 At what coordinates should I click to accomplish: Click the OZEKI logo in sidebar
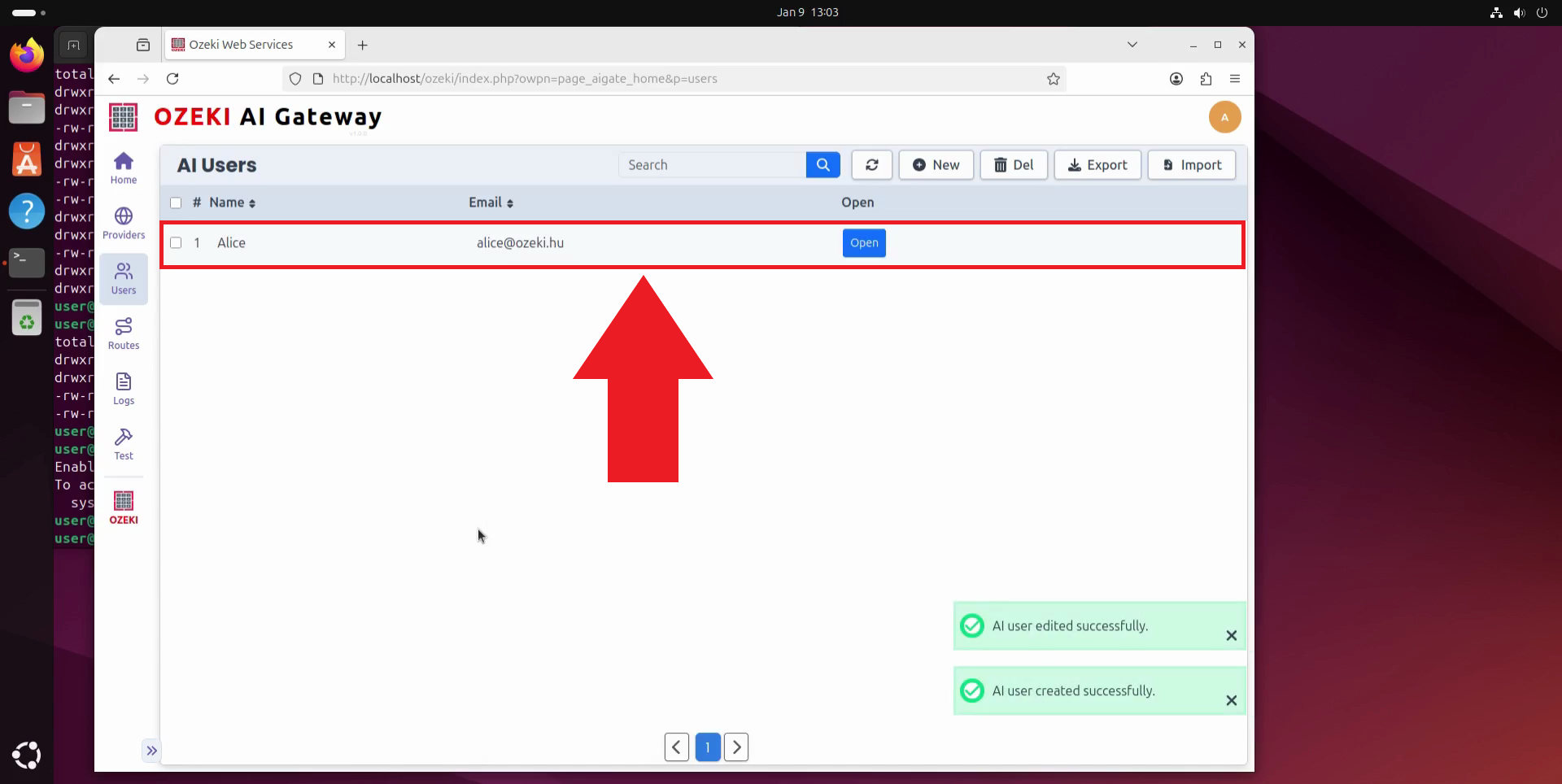(124, 507)
